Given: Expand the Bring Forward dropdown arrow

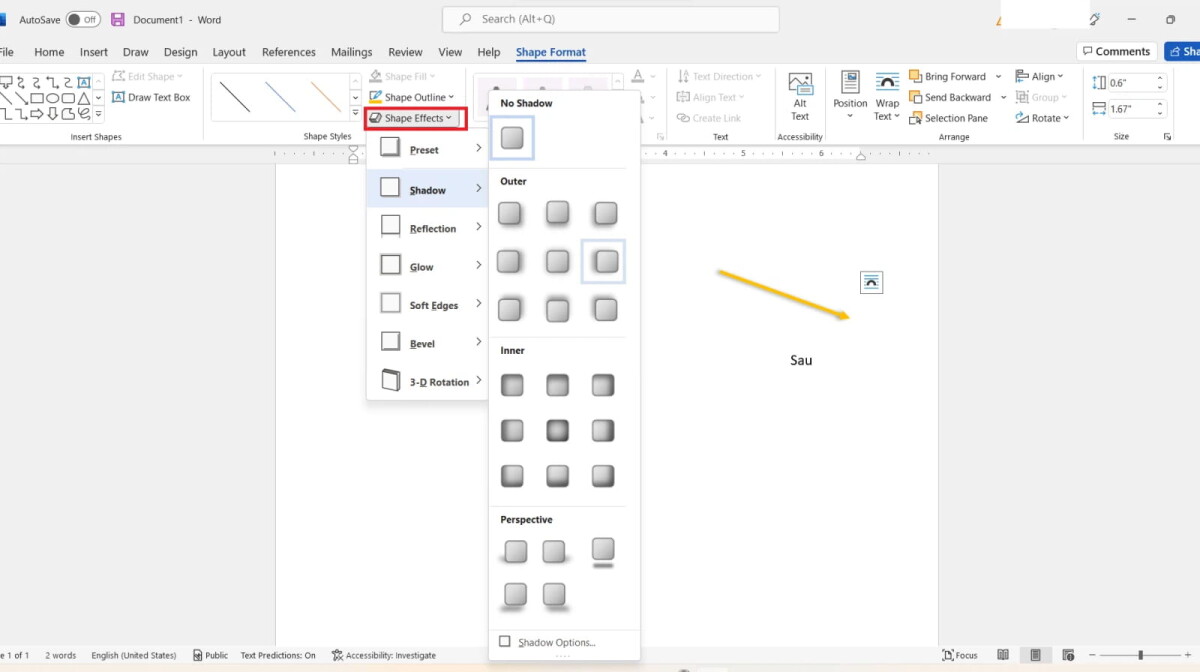Looking at the screenshot, I should point(998,77).
